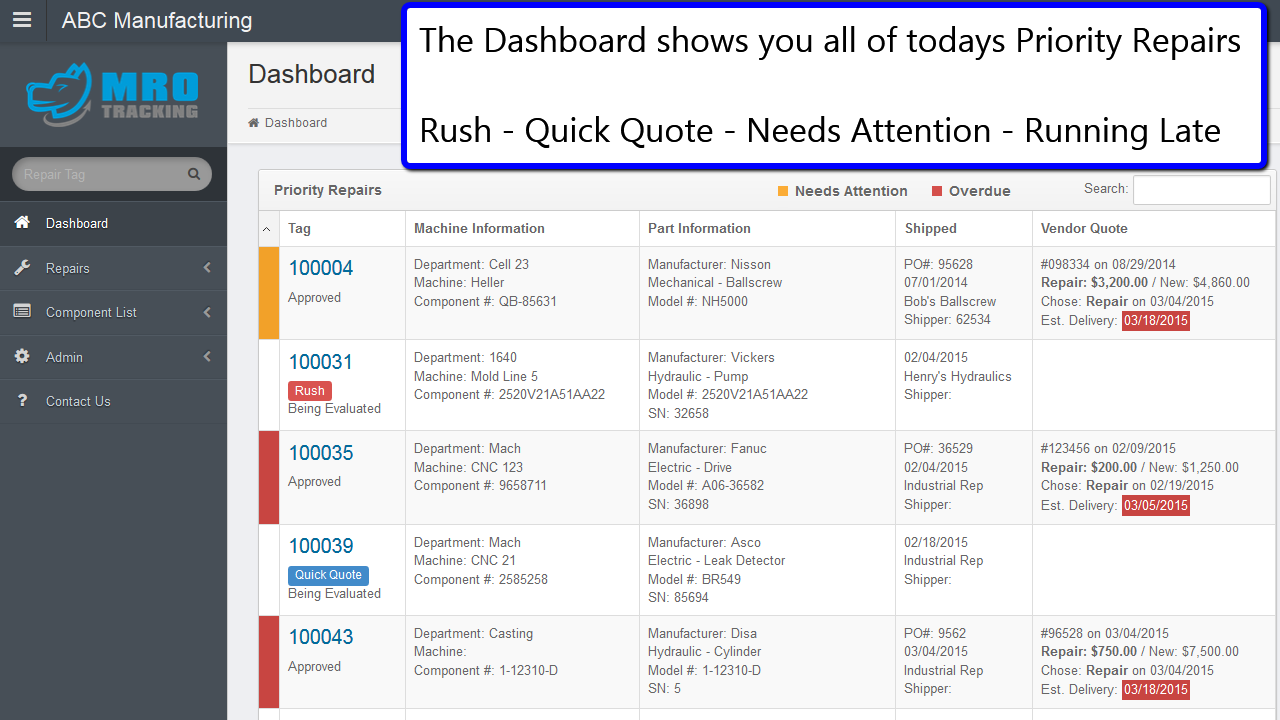Click the red Overdue legend swatch
Image resolution: width=1280 pixels, height=720 pixels.
937,191
